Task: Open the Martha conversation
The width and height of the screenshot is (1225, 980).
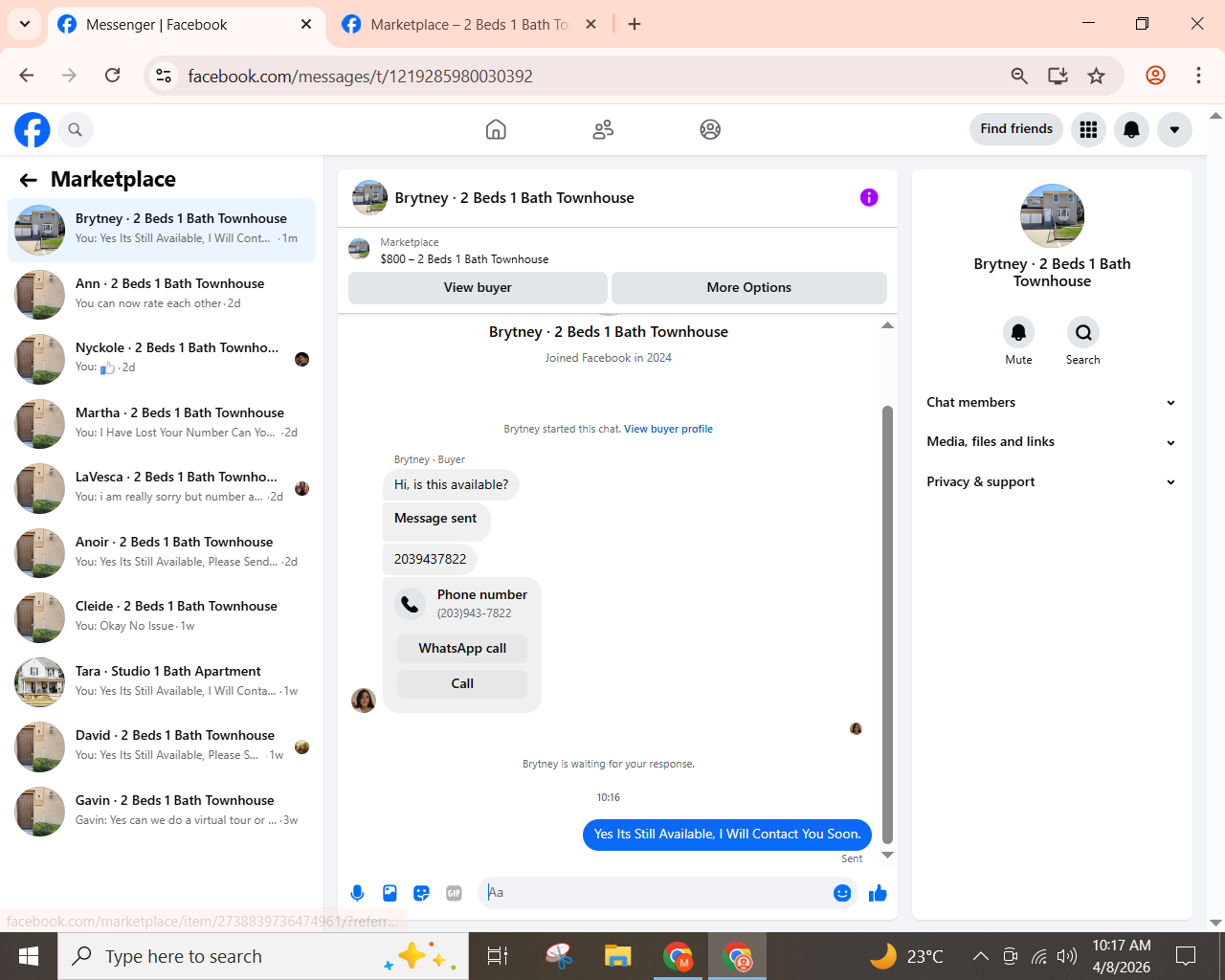Action: click(162, 423)
